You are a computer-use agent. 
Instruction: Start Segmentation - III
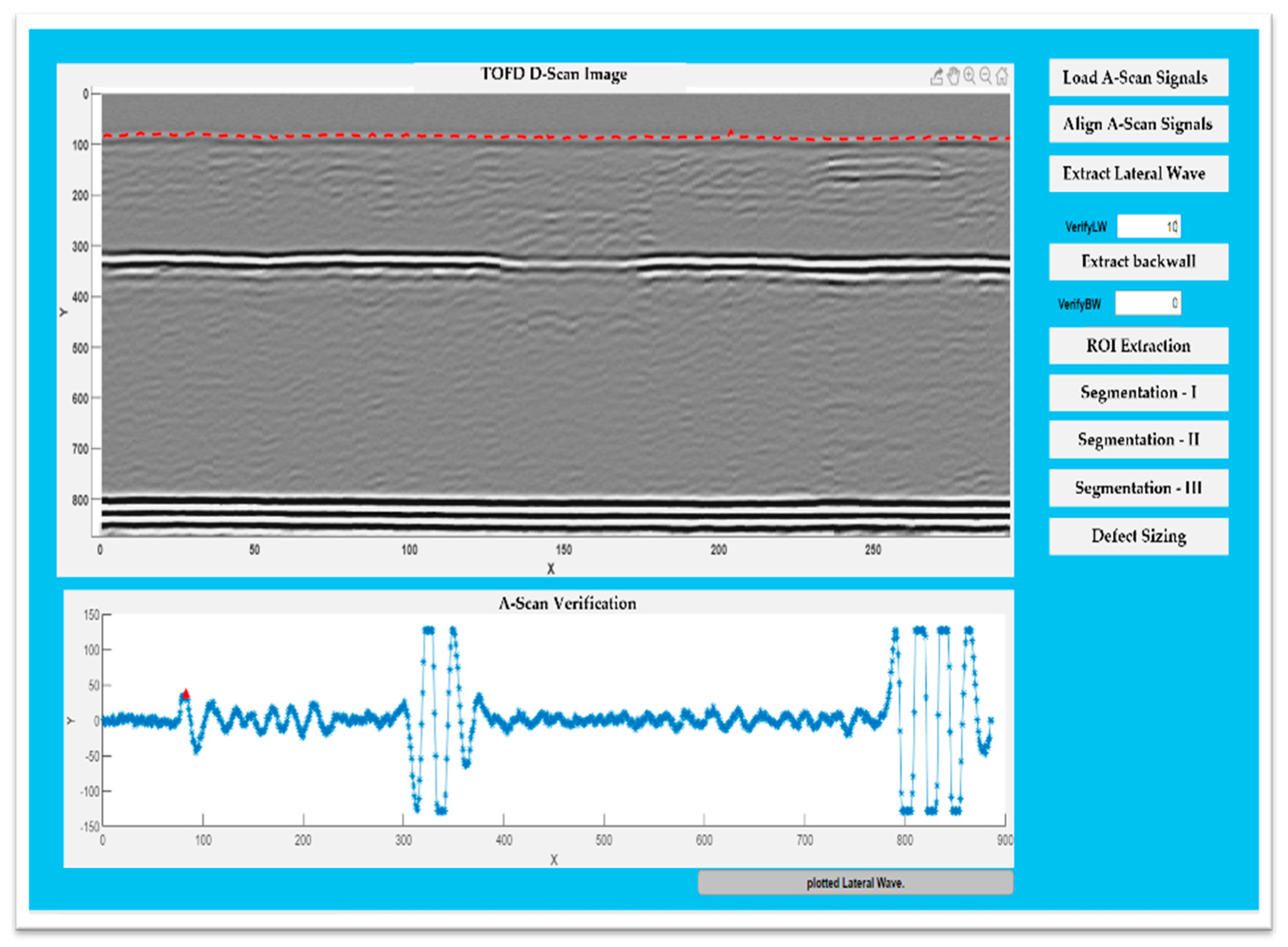point(1138,488)
